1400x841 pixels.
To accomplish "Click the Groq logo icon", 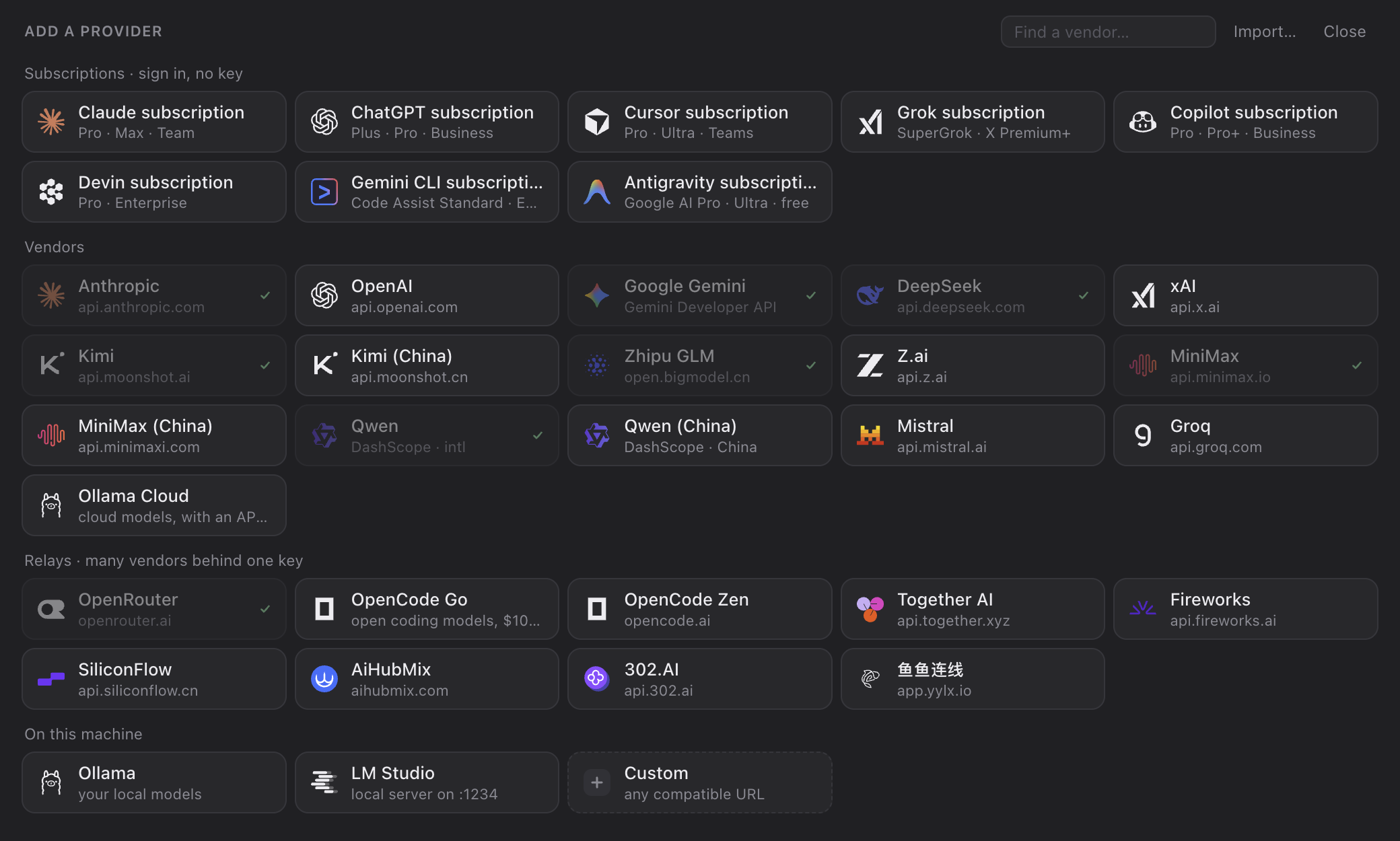I will [1143, 435].
